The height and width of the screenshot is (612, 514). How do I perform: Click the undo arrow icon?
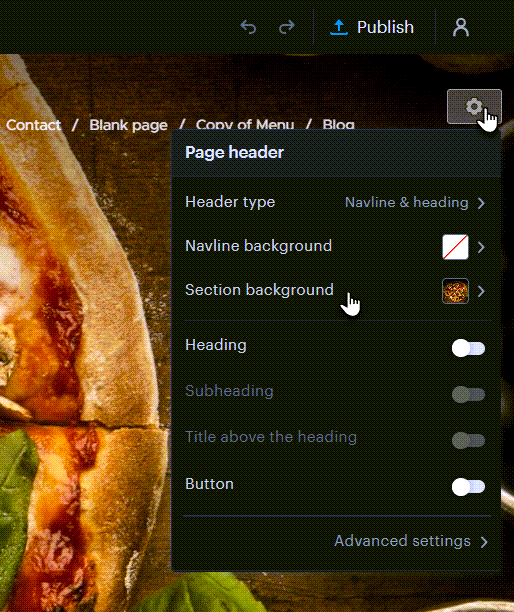[x=248, y=27]
